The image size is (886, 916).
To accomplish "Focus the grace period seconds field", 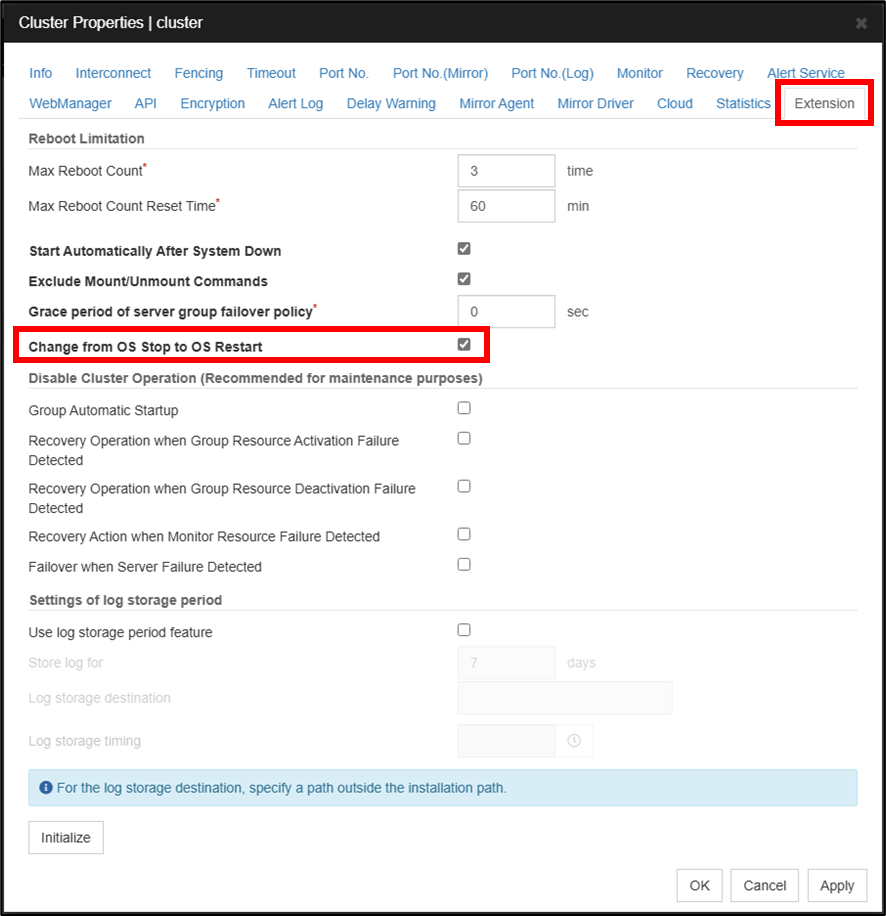I will pyautogui.click(x=506, y=312).
